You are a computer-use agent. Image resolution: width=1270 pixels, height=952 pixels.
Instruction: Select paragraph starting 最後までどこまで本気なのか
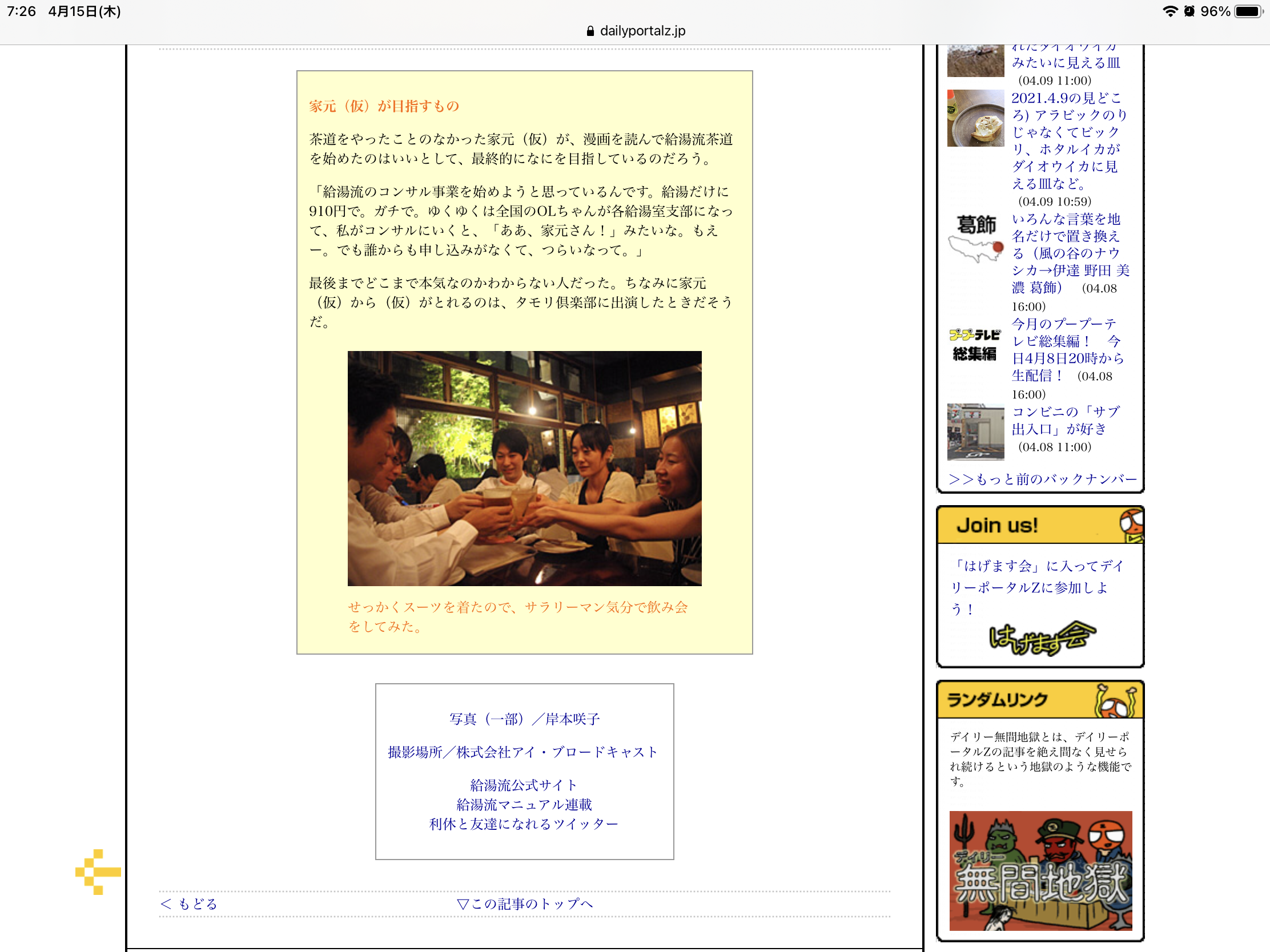pos(521,302)
